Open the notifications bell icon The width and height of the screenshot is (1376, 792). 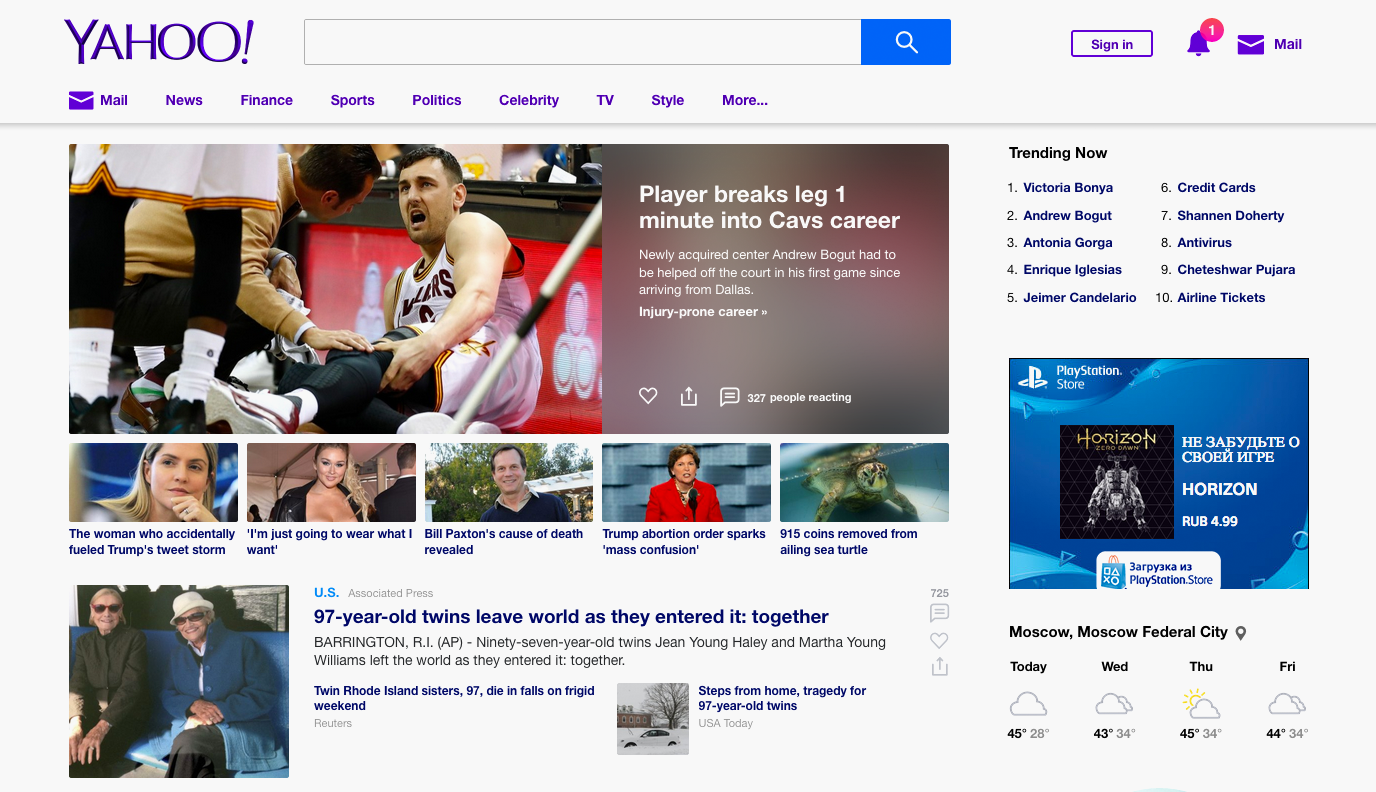point(1198,43)
